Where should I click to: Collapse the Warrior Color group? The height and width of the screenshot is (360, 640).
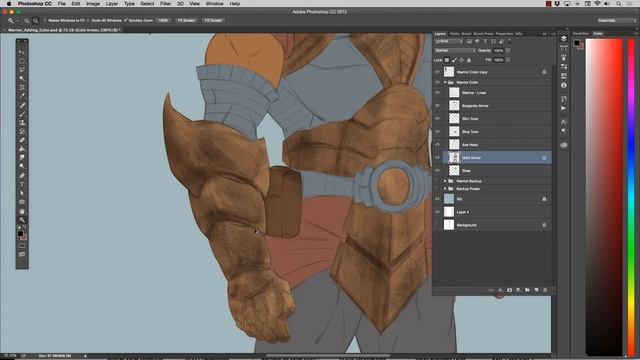(x=445, y=82)
